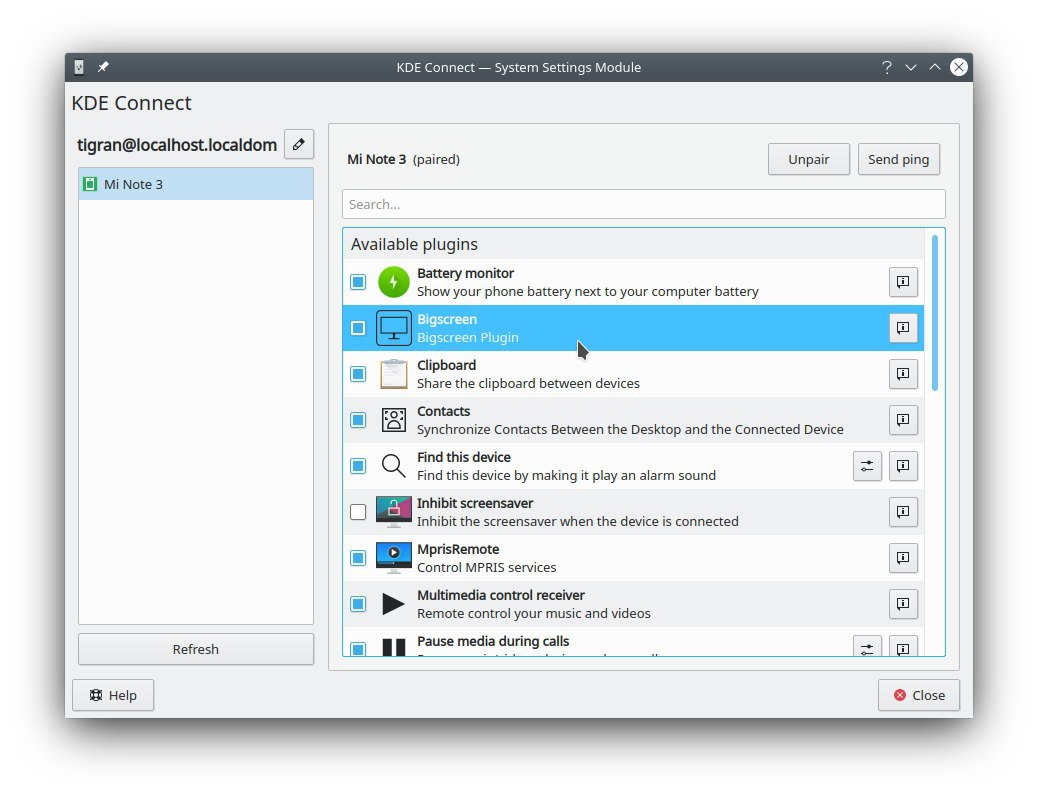Maximize the window with the up chevron

(x=935, y=67)
